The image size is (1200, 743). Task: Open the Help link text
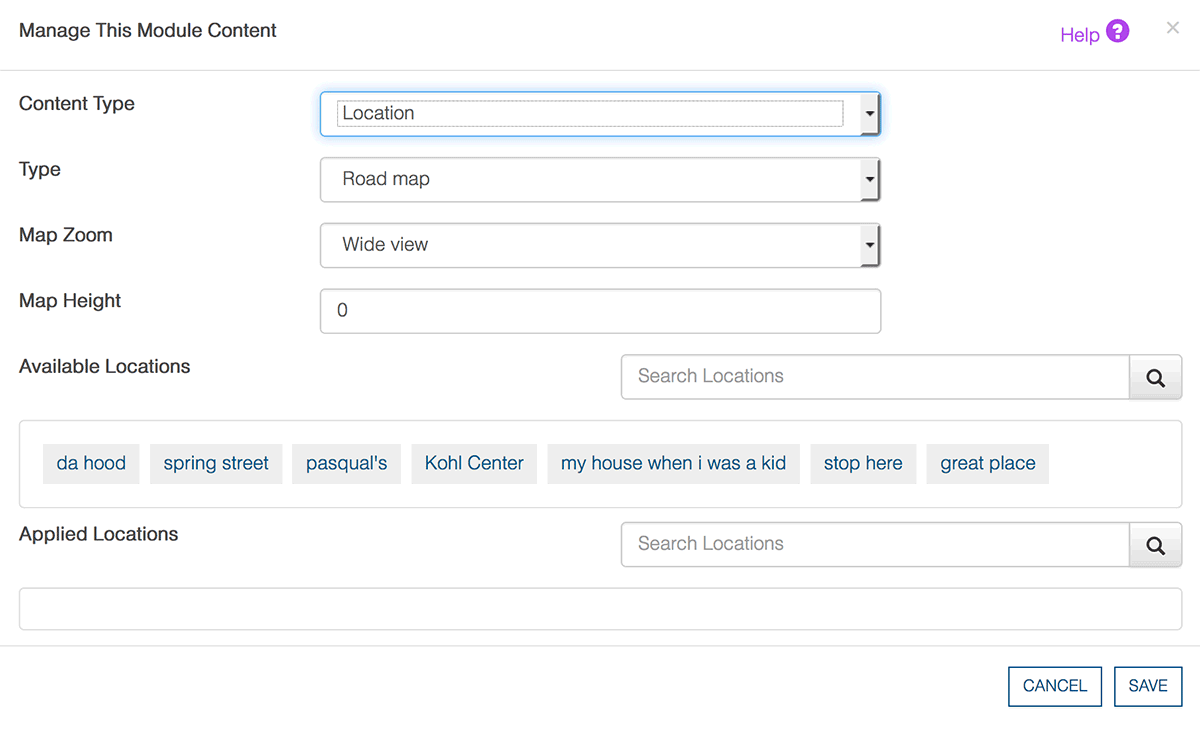1079,35
